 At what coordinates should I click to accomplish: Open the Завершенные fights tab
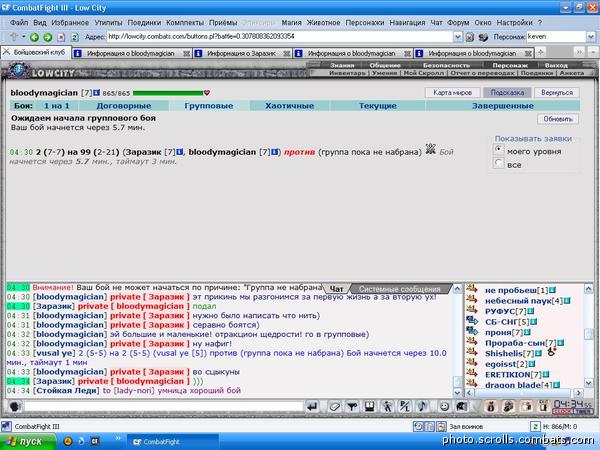[502, 106]
